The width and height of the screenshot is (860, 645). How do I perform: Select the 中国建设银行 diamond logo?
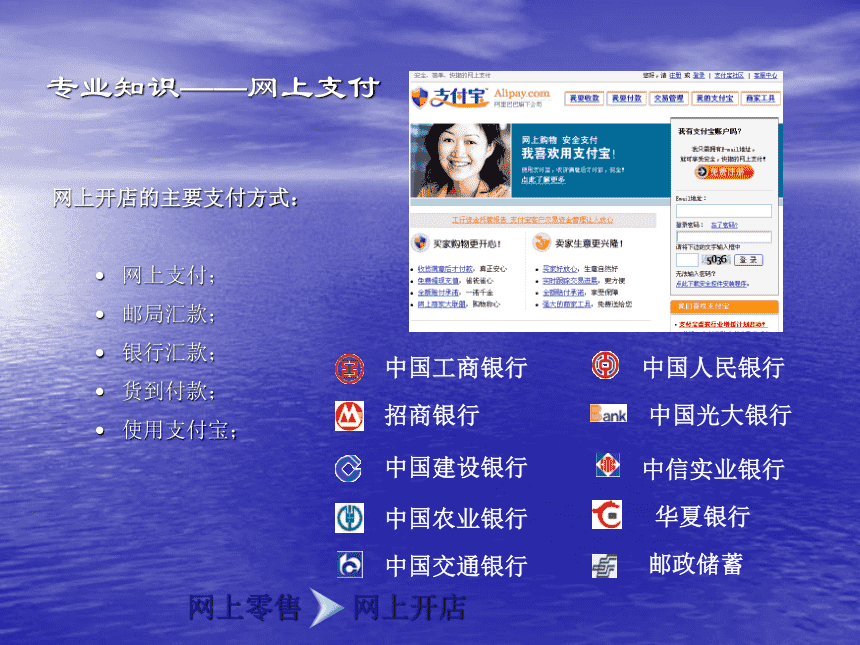click(x=350, y=468)
